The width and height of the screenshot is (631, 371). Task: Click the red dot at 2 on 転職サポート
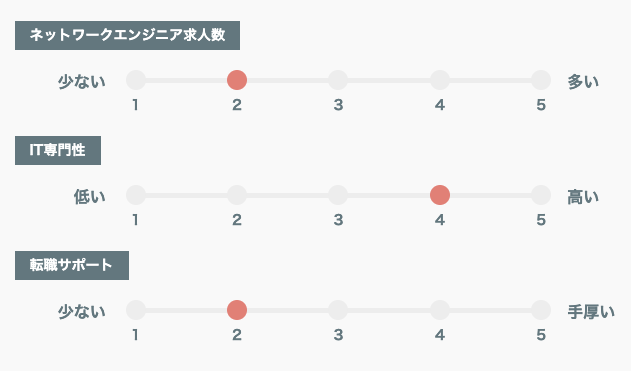click(237, 310)
